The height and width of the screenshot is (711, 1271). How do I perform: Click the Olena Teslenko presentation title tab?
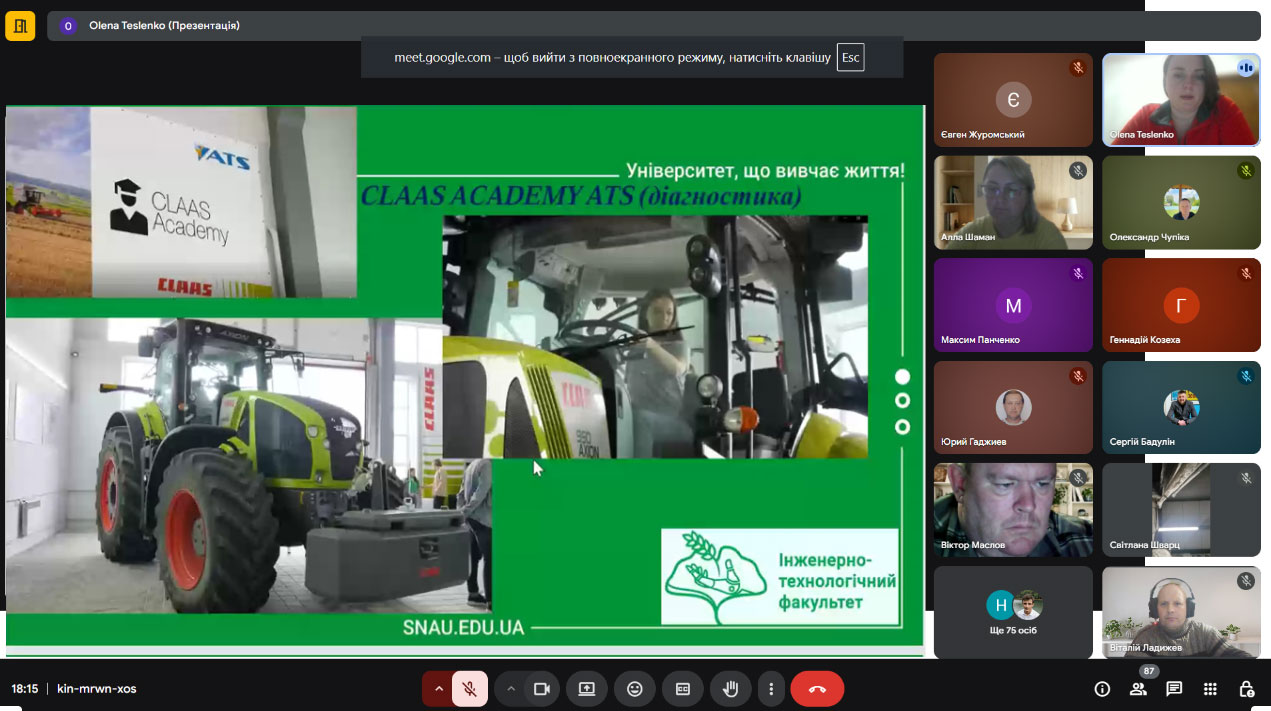(165, 26)
